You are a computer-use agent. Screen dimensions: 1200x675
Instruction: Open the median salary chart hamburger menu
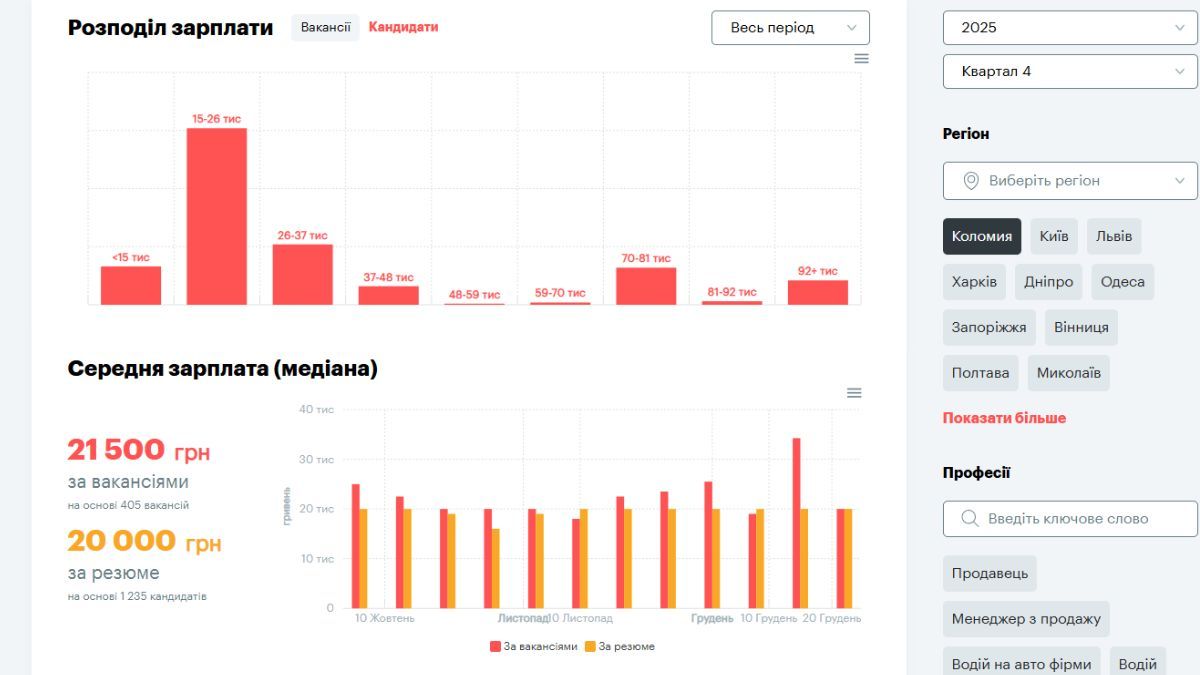[x=854, y=393]
